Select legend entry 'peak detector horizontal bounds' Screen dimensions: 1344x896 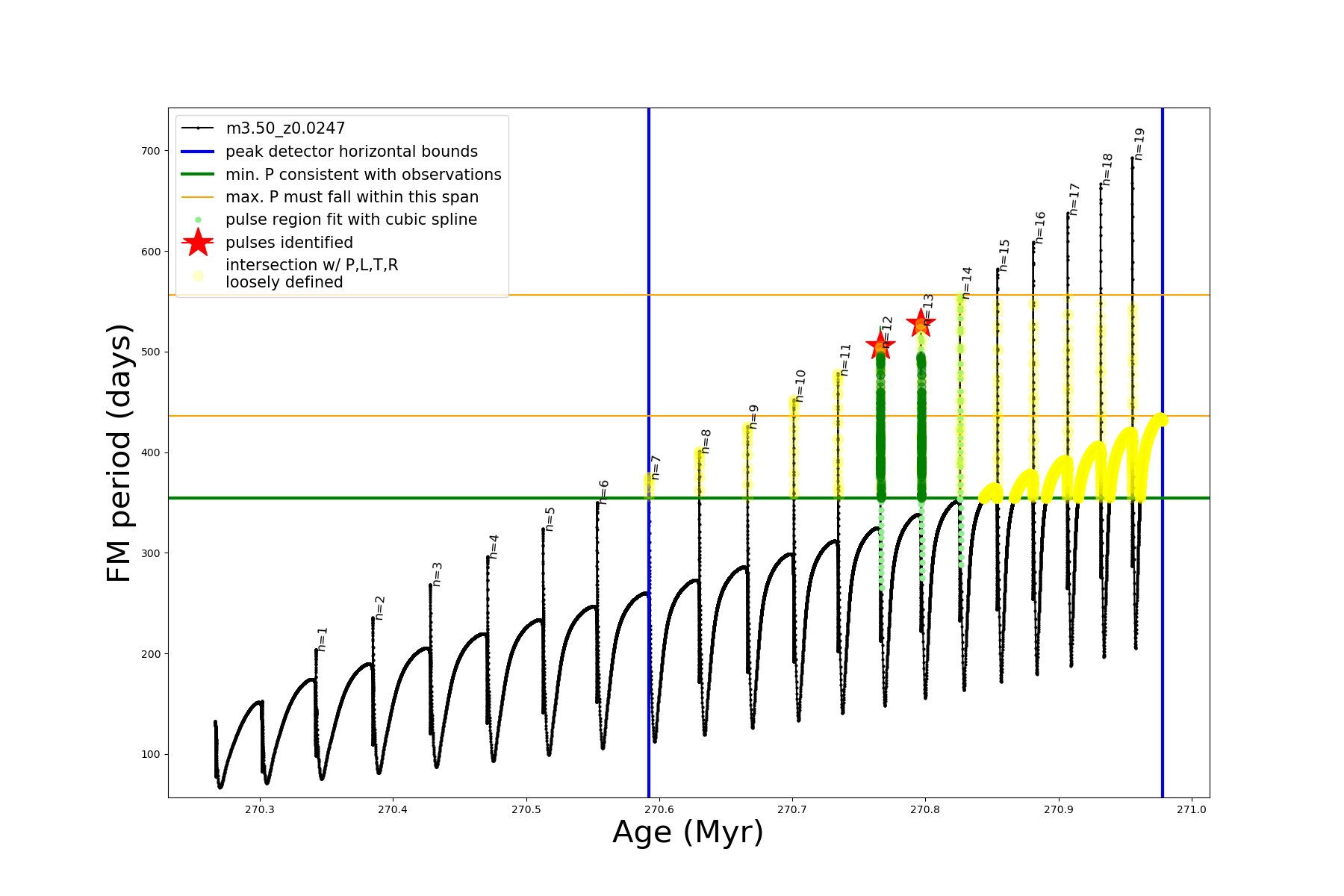click(x=352, y=152)
